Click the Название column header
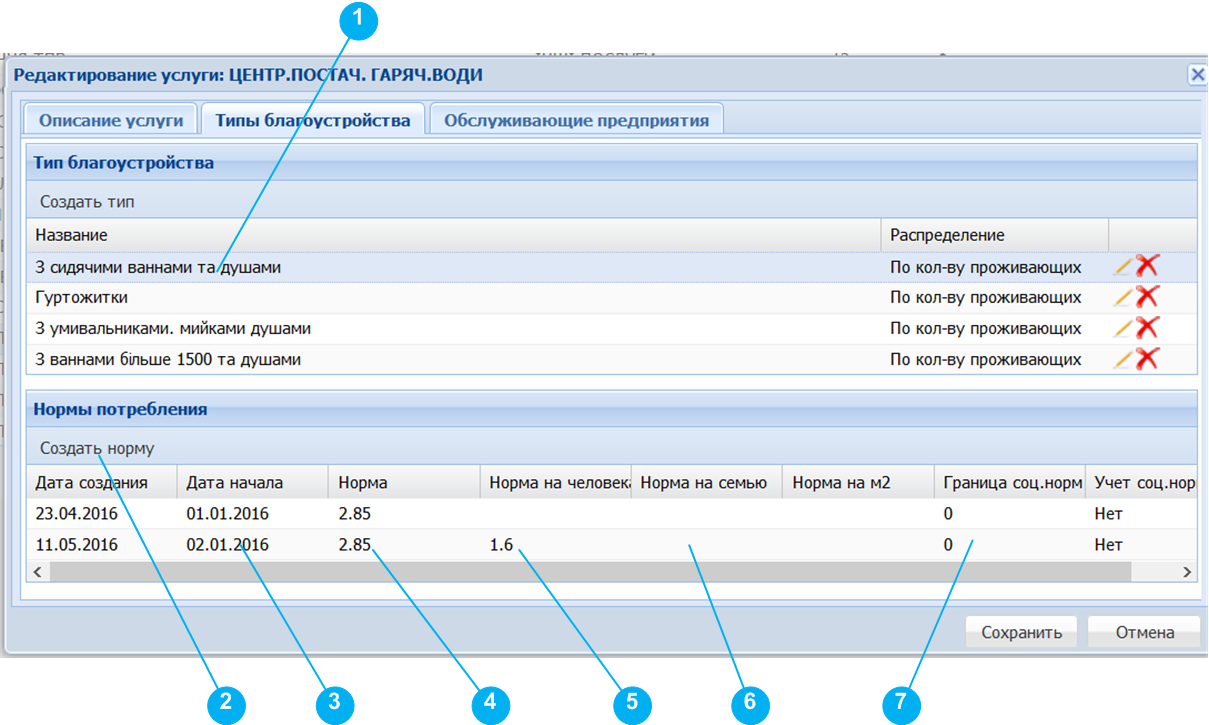 [453, 235]
